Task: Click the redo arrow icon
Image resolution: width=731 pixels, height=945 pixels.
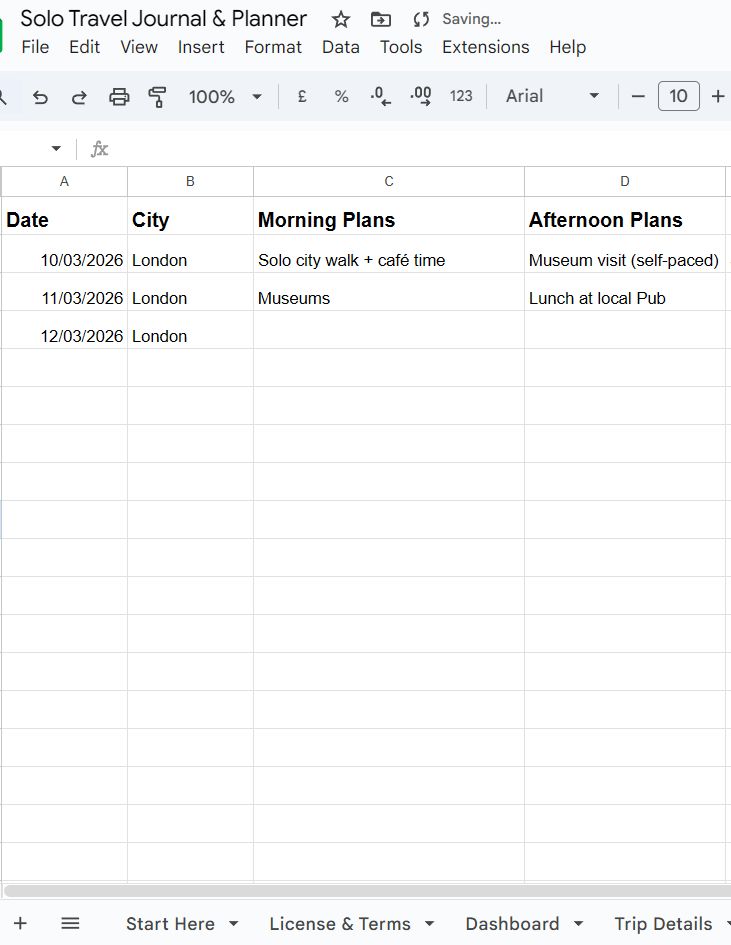Action: click(x=79, y=97)
